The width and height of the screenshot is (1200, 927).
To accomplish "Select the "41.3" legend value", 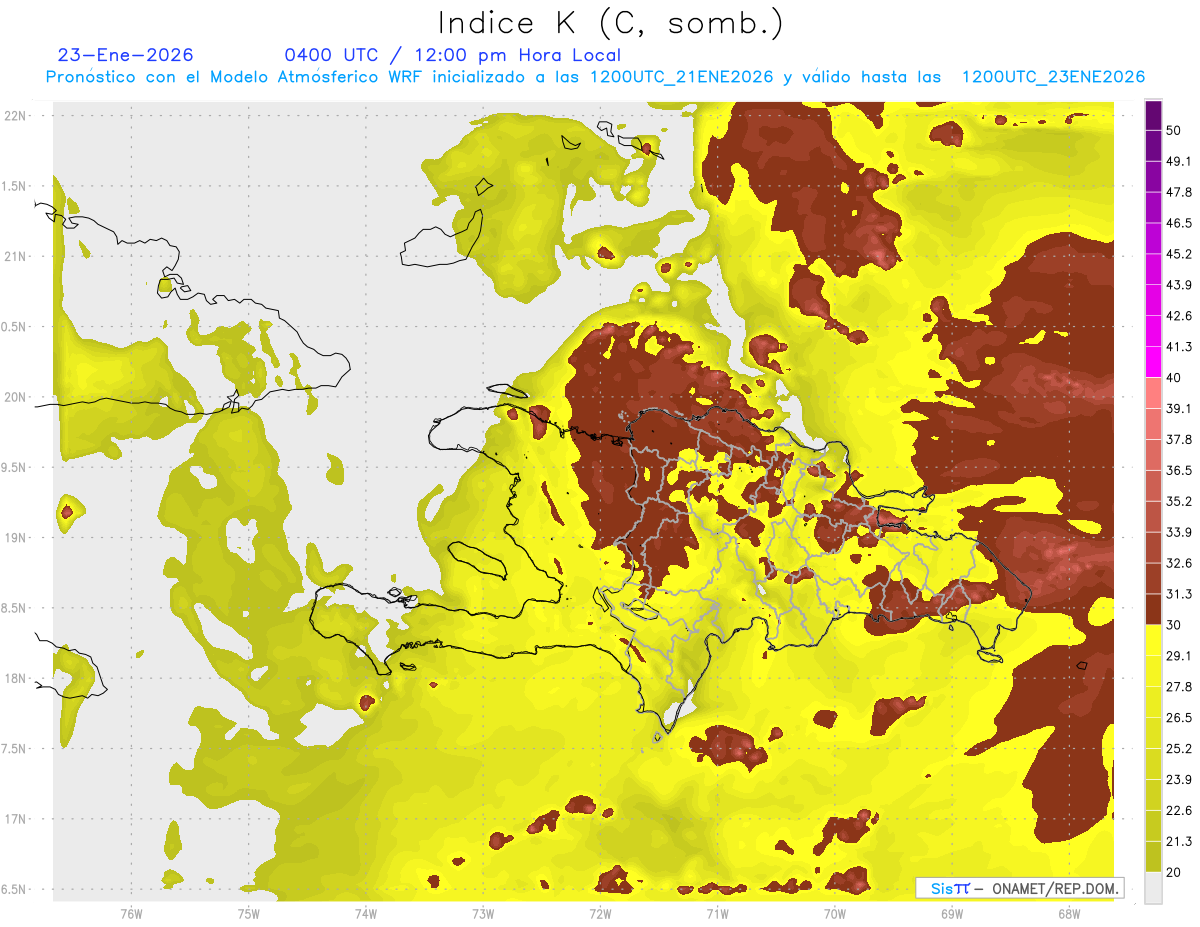I will (1179, 347).
